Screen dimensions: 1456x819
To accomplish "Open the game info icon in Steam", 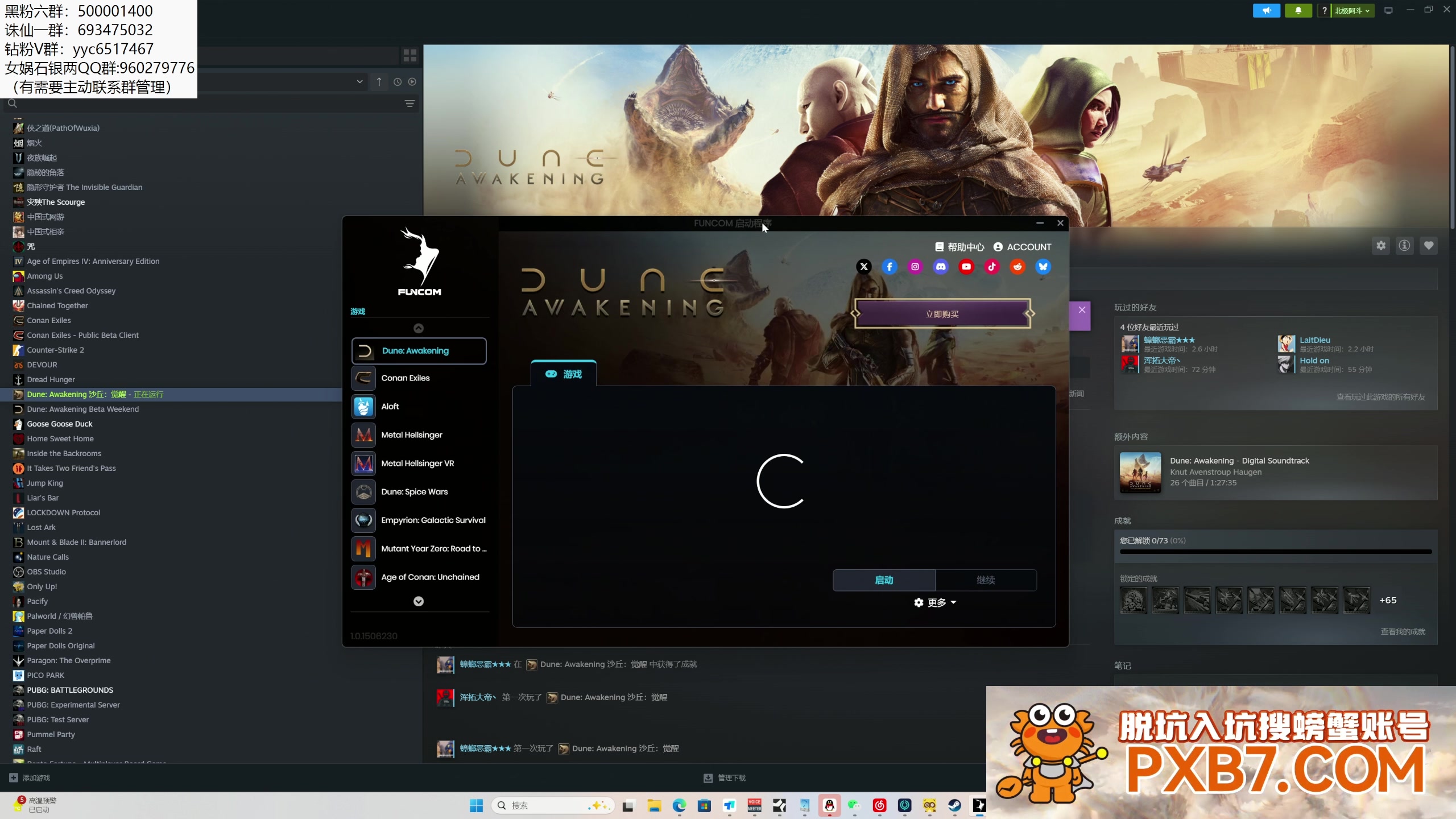I will (1405, 246).
